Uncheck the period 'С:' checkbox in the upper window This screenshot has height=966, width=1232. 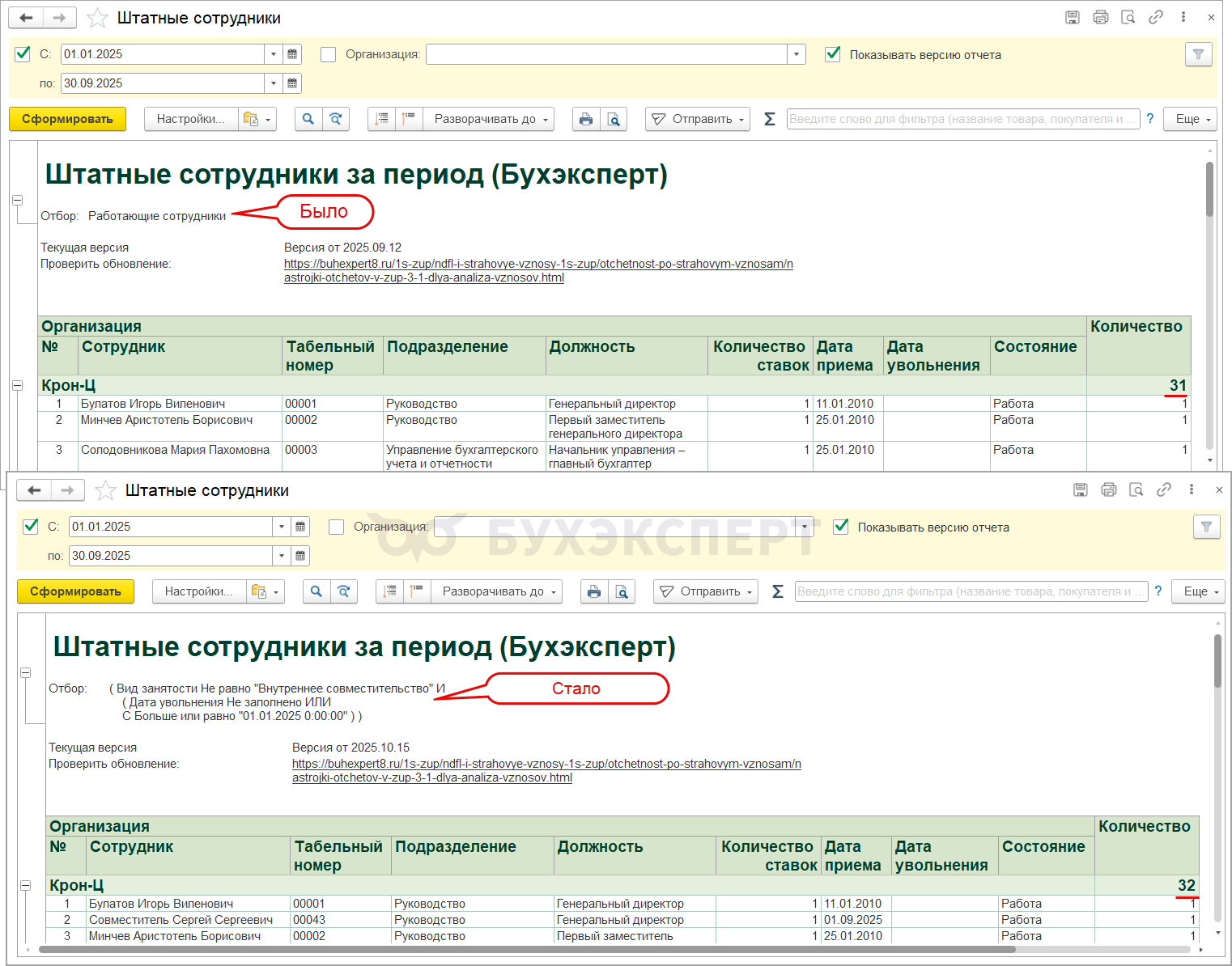tap(23, 54)
